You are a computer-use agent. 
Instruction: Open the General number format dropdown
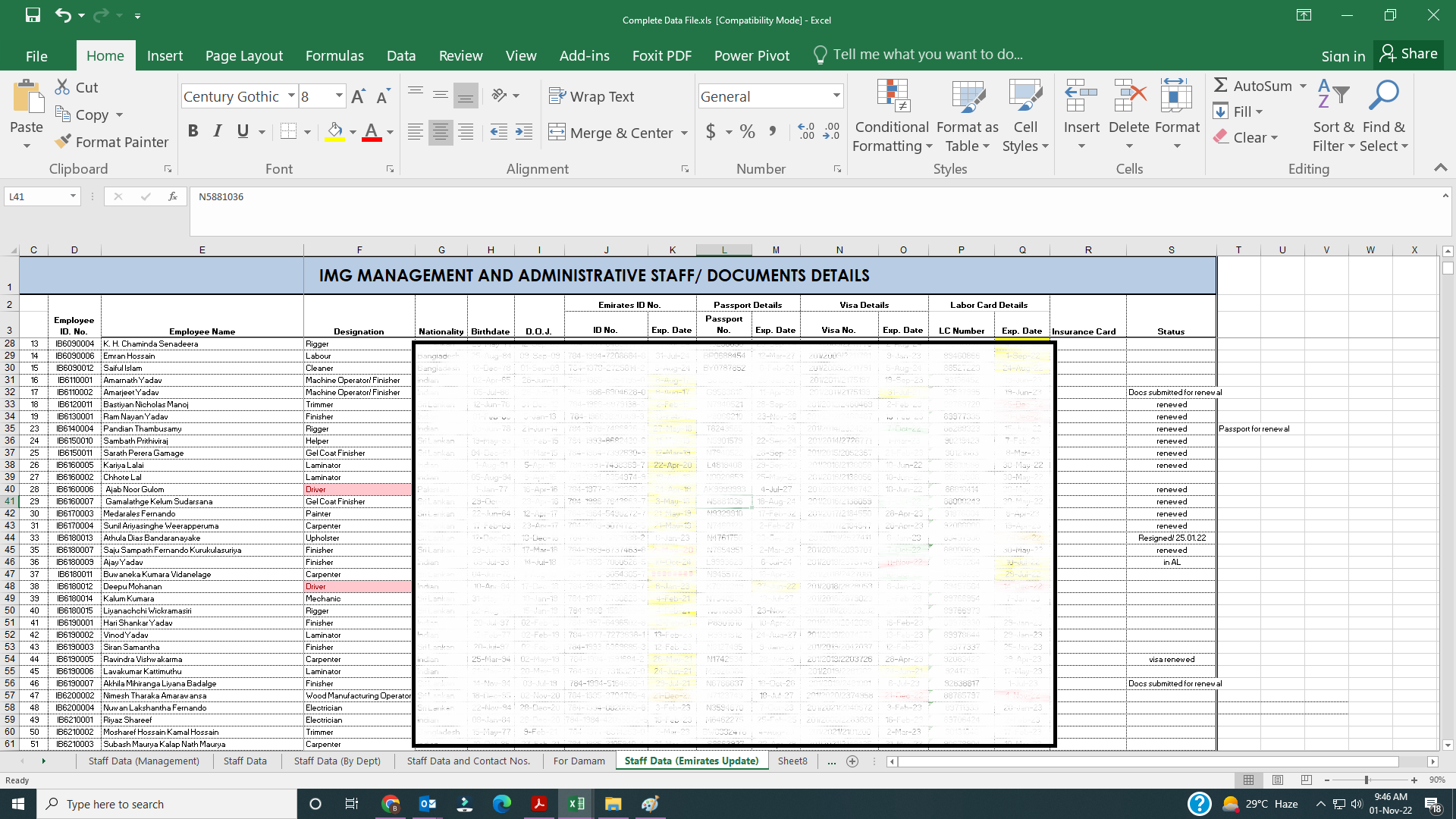click(x=836, y=96)
